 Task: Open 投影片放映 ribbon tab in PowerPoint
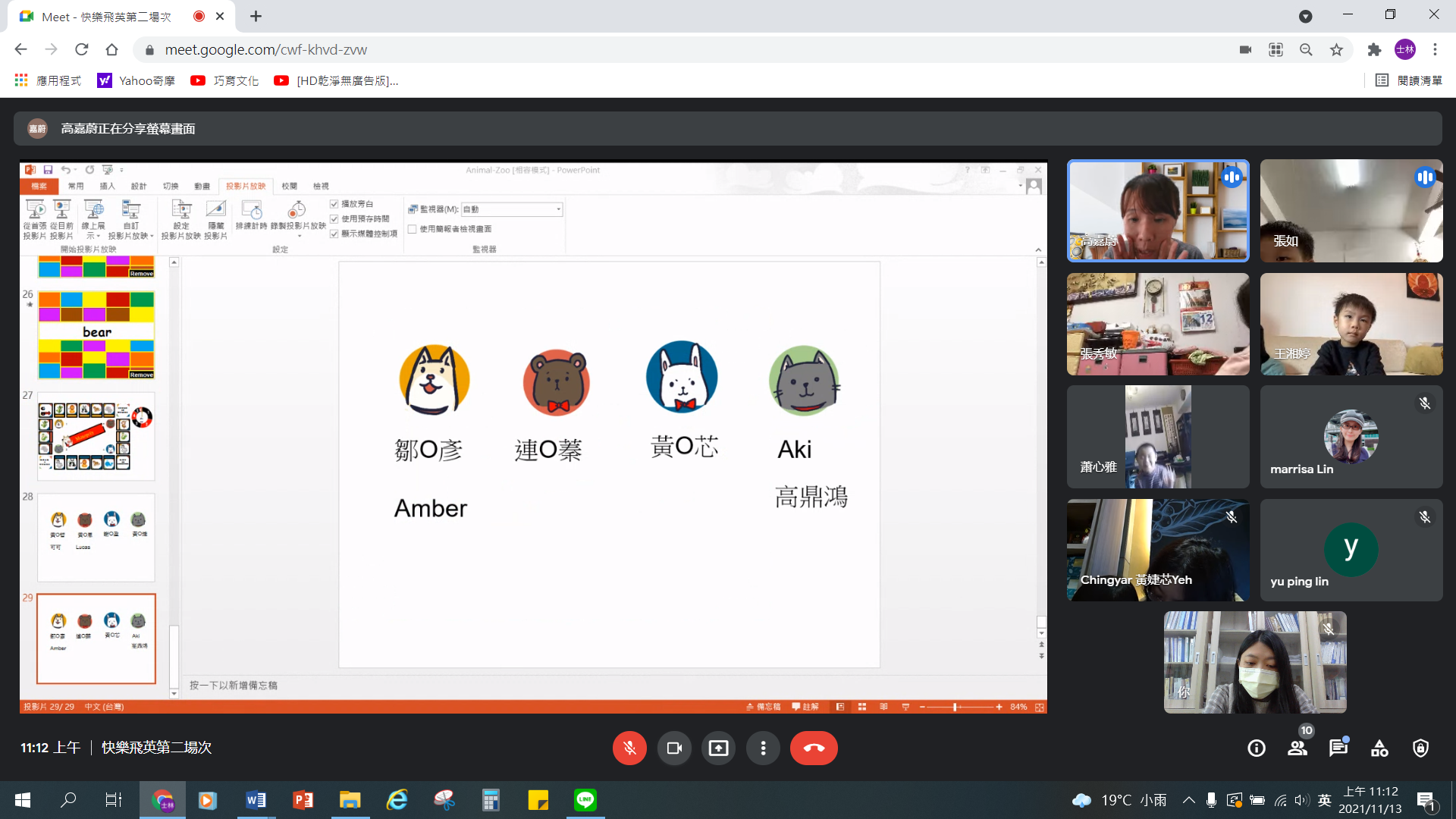246,186
